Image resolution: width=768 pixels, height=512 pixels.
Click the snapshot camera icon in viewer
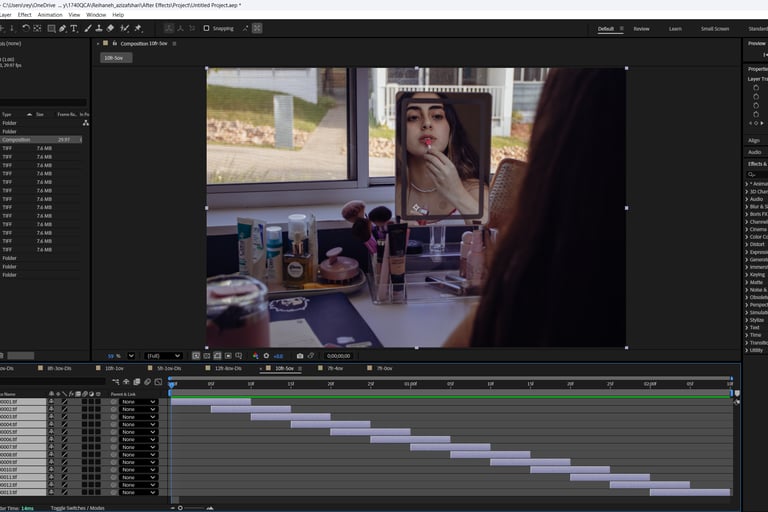(300, 356)
